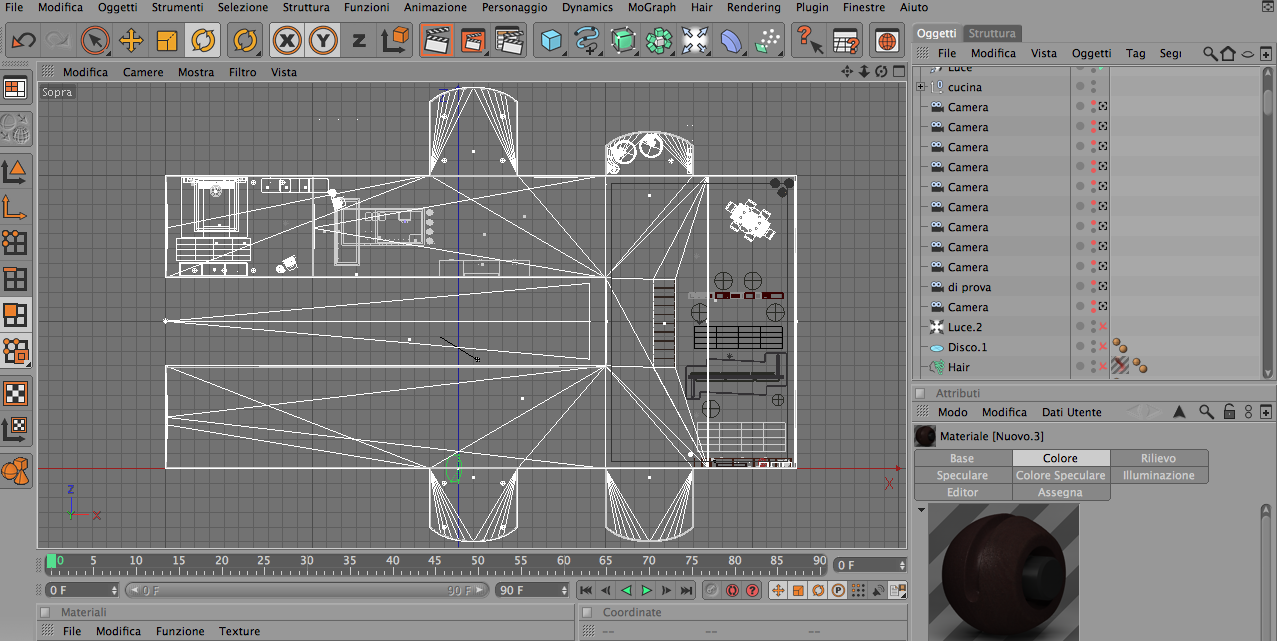Screen dimensions: 1277x641
Task: Toggle rotation keyframe recording
Action: click(818, 591)
